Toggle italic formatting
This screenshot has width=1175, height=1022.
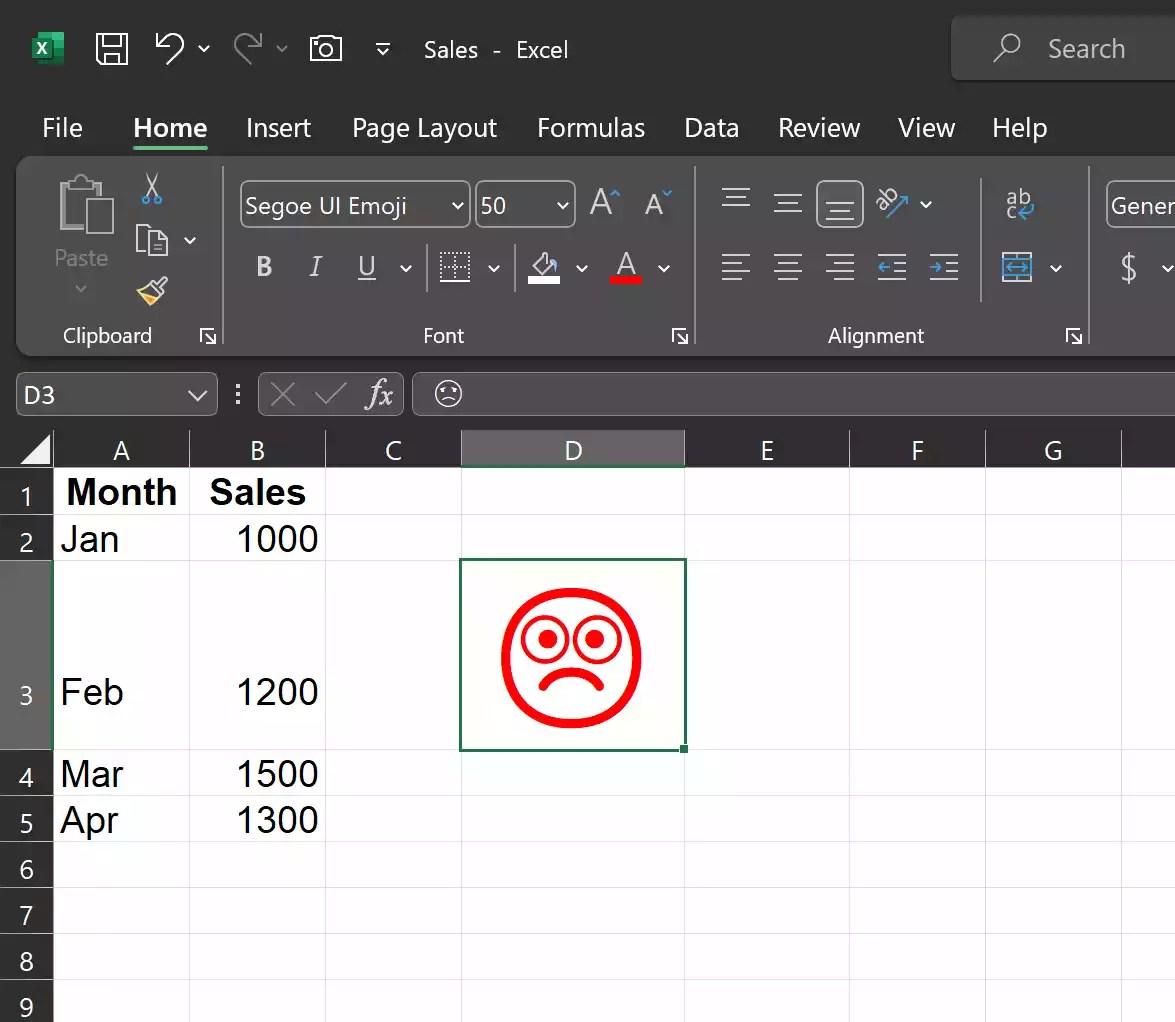(x=315, y=267)
